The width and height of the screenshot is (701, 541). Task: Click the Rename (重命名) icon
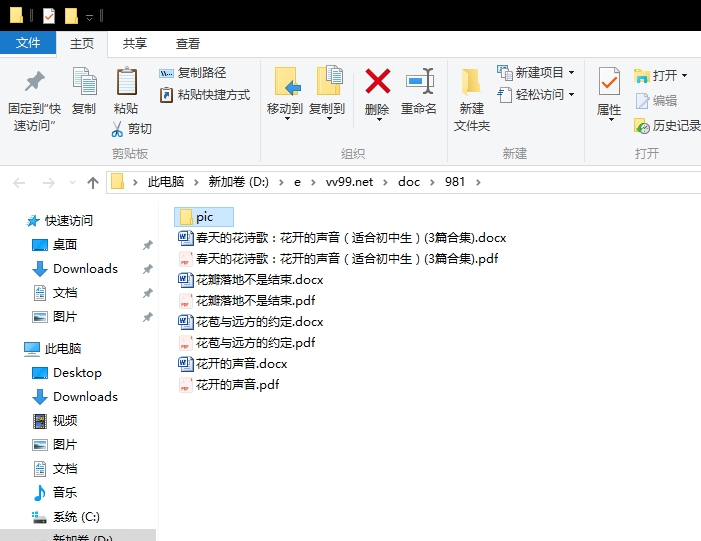[x=419, y=81]
